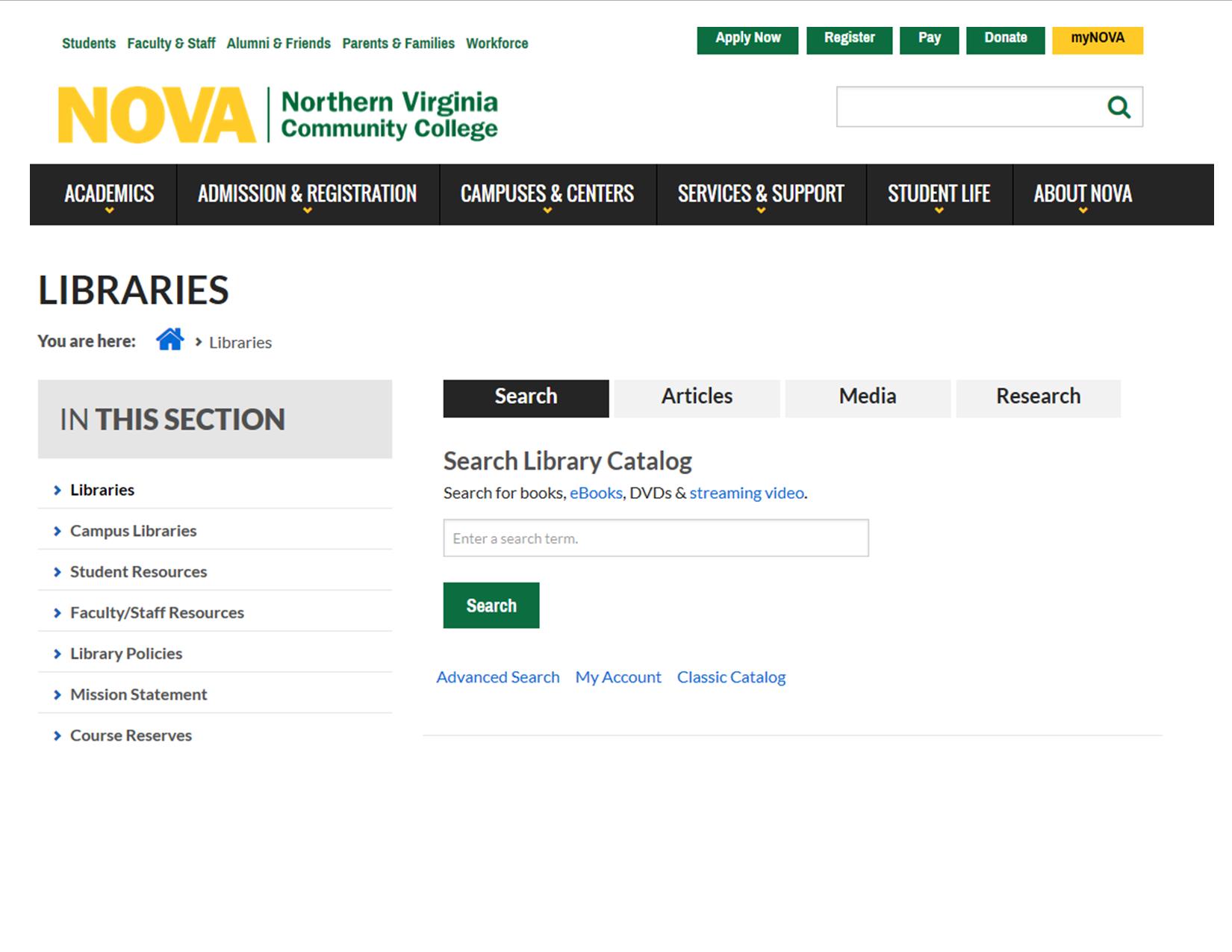Open the myNOVA portal button
Screen dimensions: 1232x952
click(x=1098, y=40)
